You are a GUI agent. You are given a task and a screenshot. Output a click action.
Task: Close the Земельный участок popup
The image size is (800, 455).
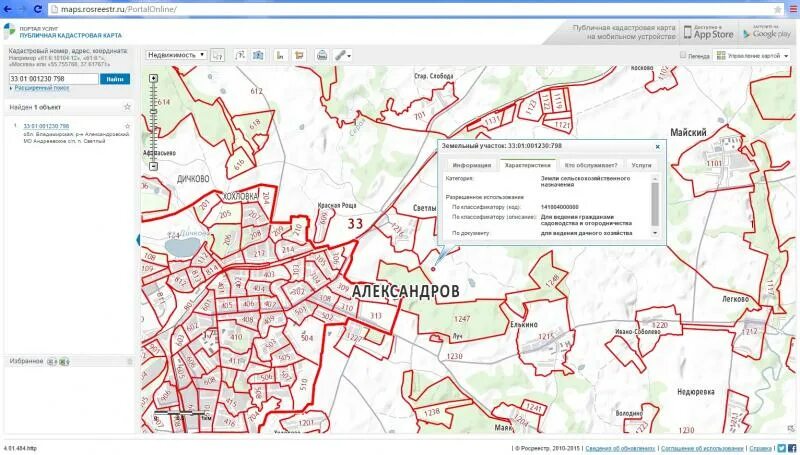coord(658,146)
